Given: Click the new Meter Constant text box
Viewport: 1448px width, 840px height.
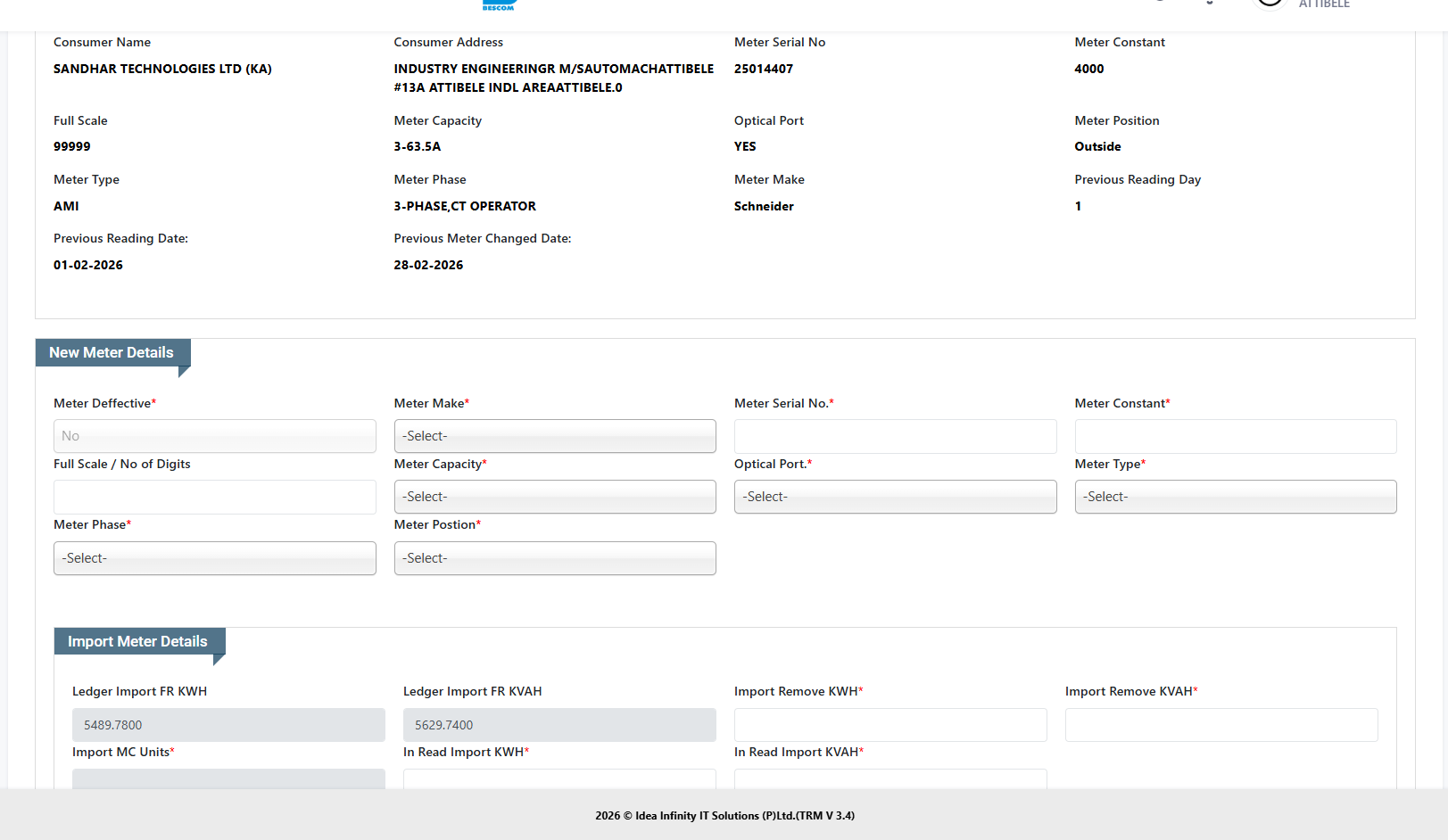Looking at the screenshot, I should tap(1235, 436).
